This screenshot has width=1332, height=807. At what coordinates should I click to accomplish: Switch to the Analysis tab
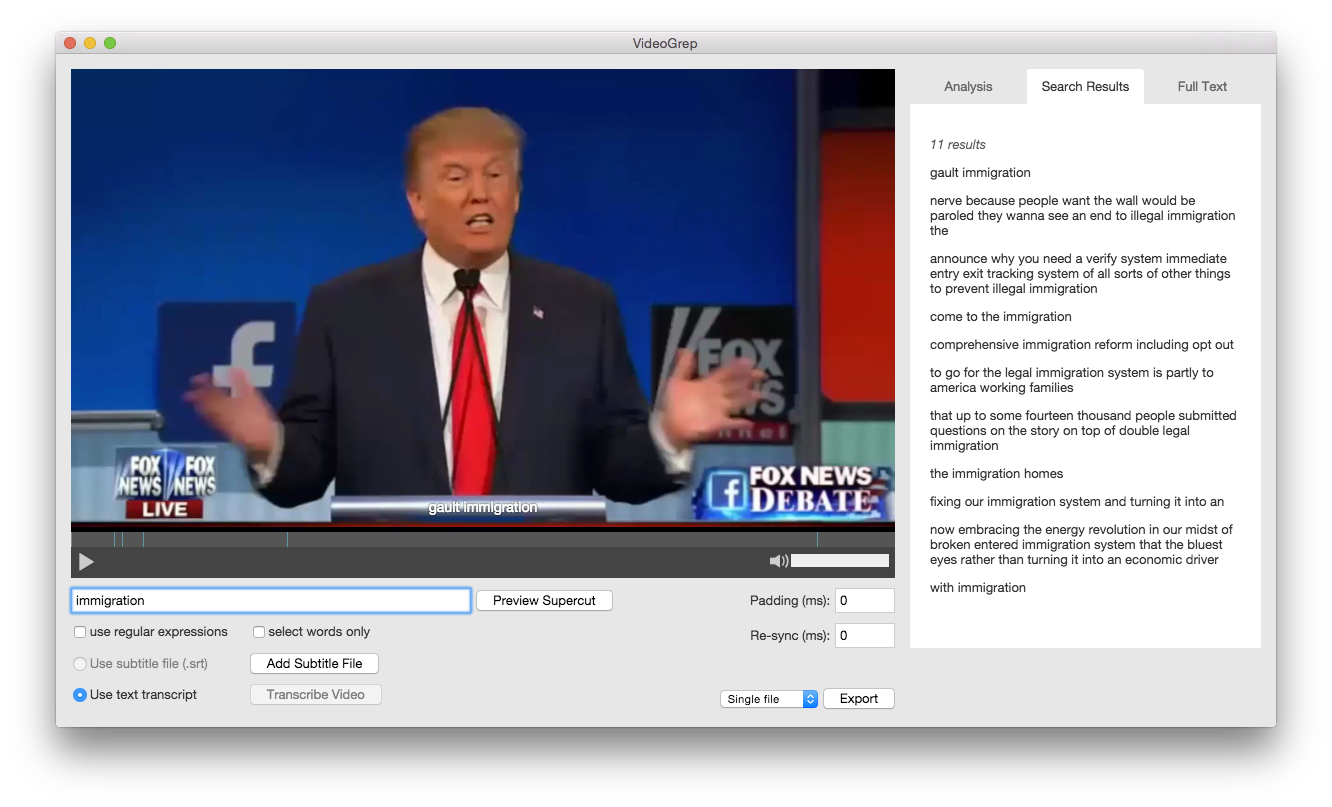click(967, 86)
